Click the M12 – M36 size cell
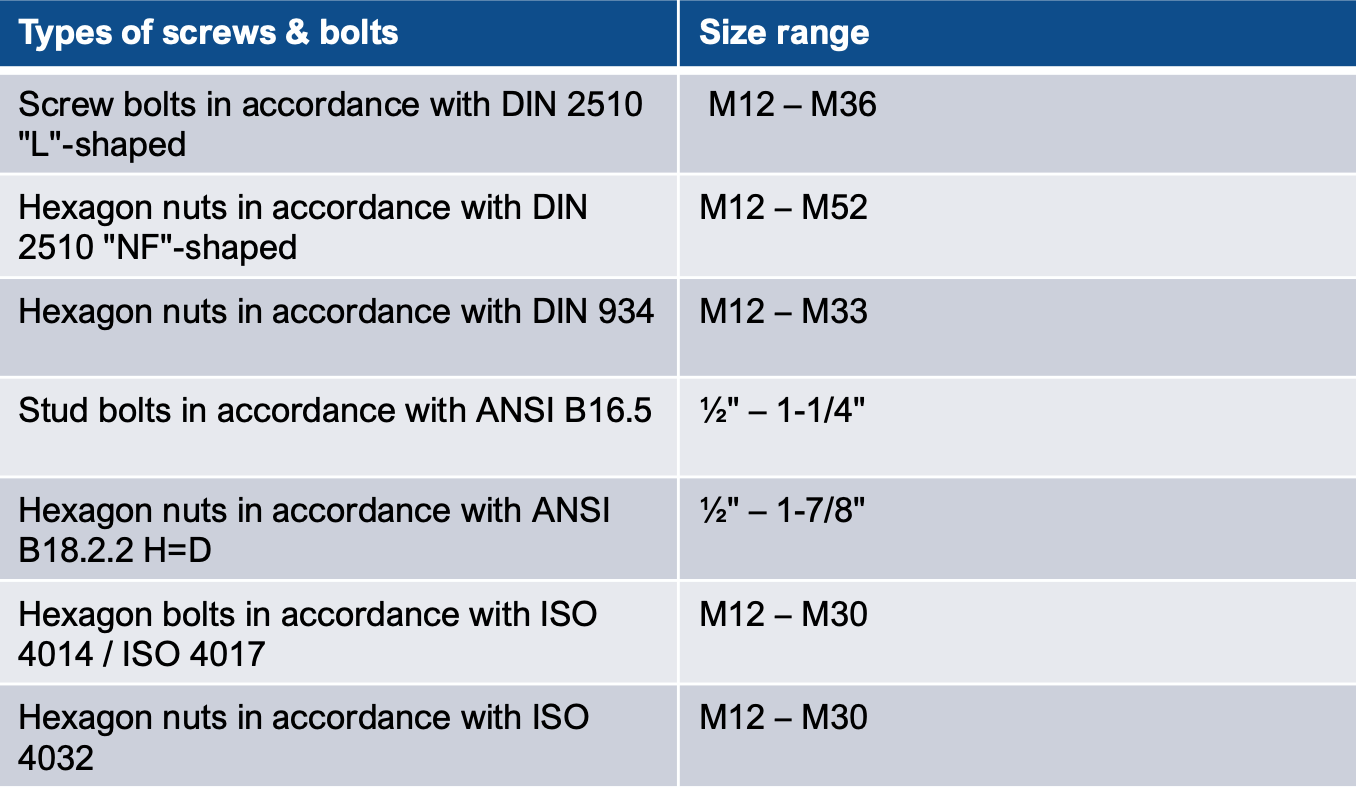The width and height of the screenshot is (1356, 788). point(1017,123)
